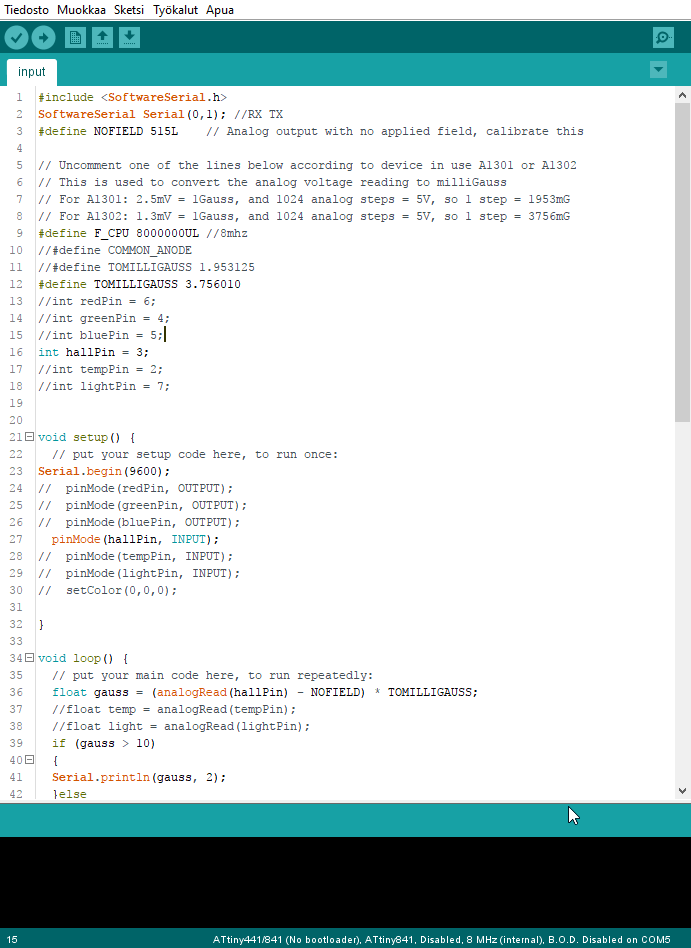Click '// pinMode(tempPin, INPUT);' line
The width and height of the screenshot is (691, 948).
click(x=135, y=556)
